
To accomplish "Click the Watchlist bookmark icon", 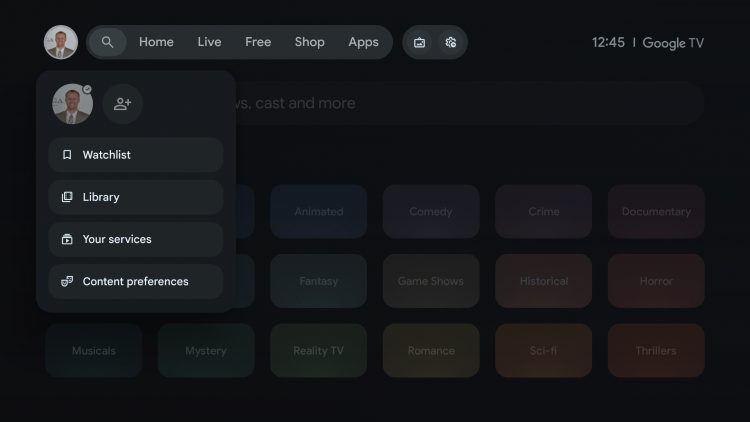I will point(67,155).
